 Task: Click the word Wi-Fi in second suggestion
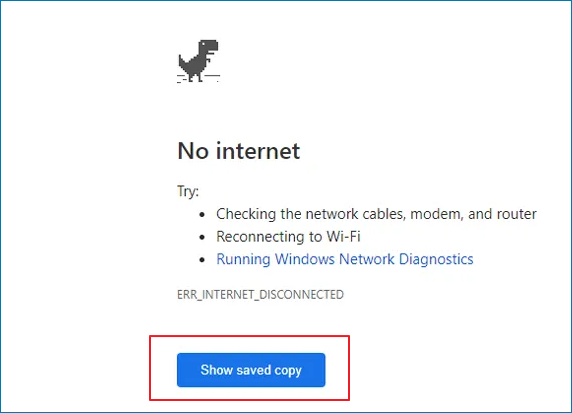pyautogui.click(x=343, y=237)
